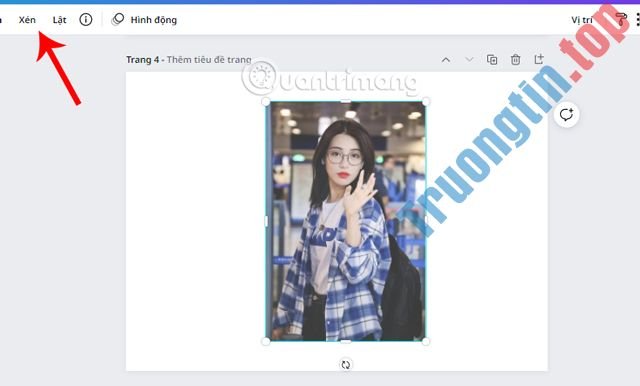Add a new page after Trang 4

[x=539, y=59]
